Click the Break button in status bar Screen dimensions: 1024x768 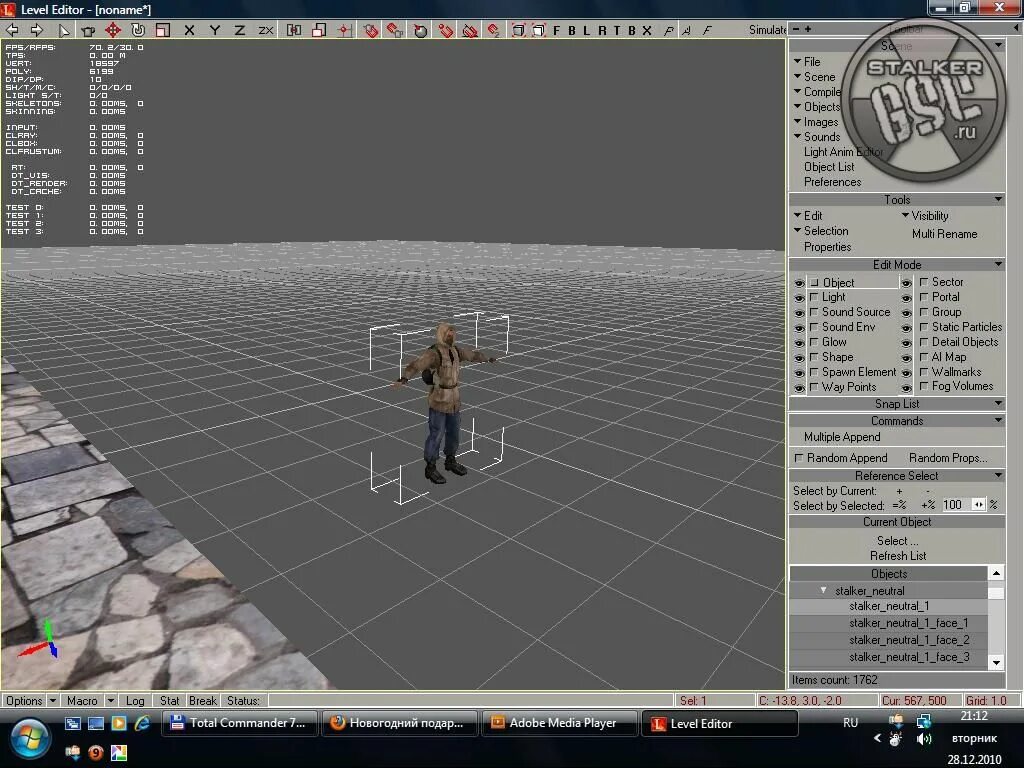[202, 701]
